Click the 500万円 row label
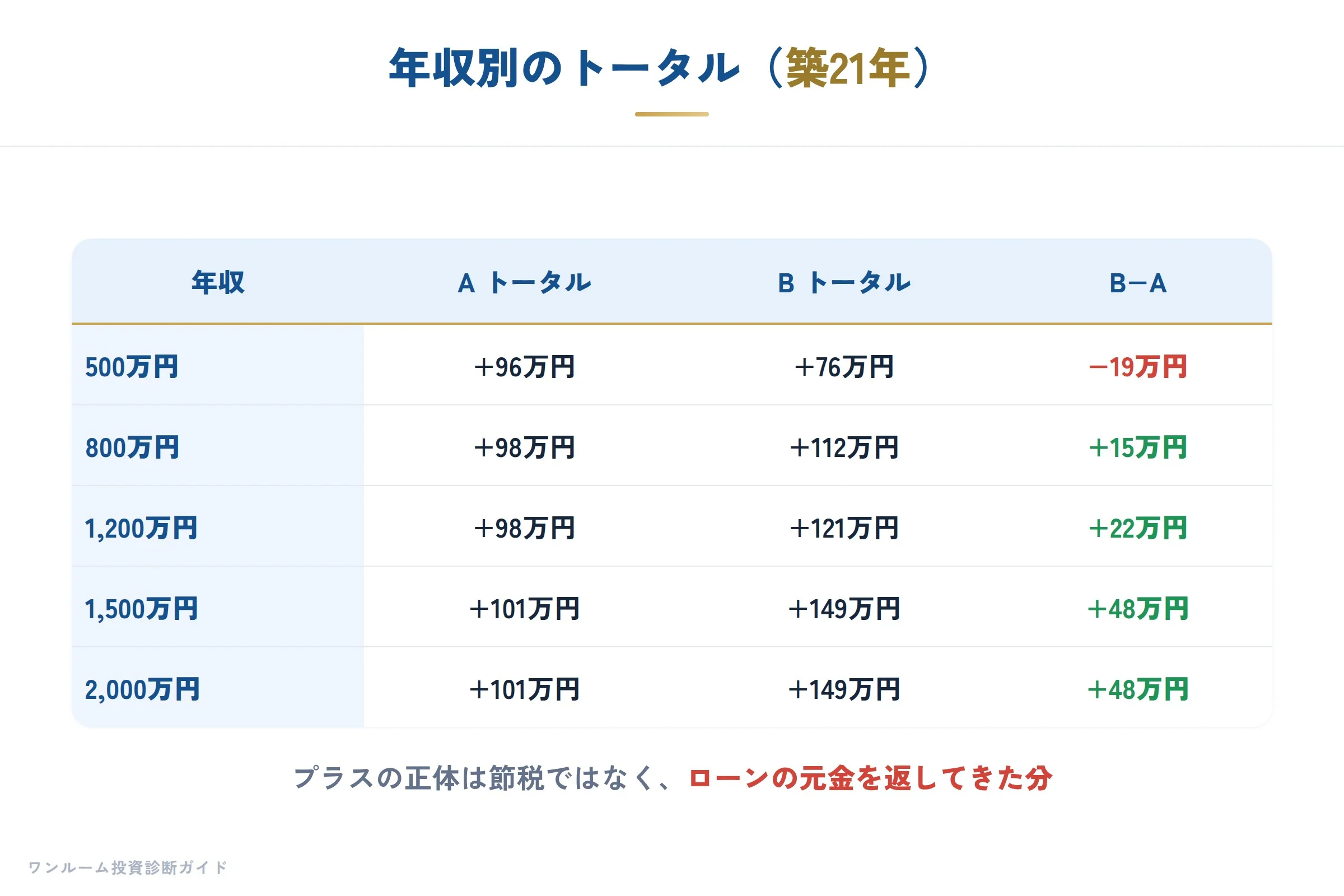This screenshot has height=896, width=1344. pyautogui.click(x=132, y=367)
